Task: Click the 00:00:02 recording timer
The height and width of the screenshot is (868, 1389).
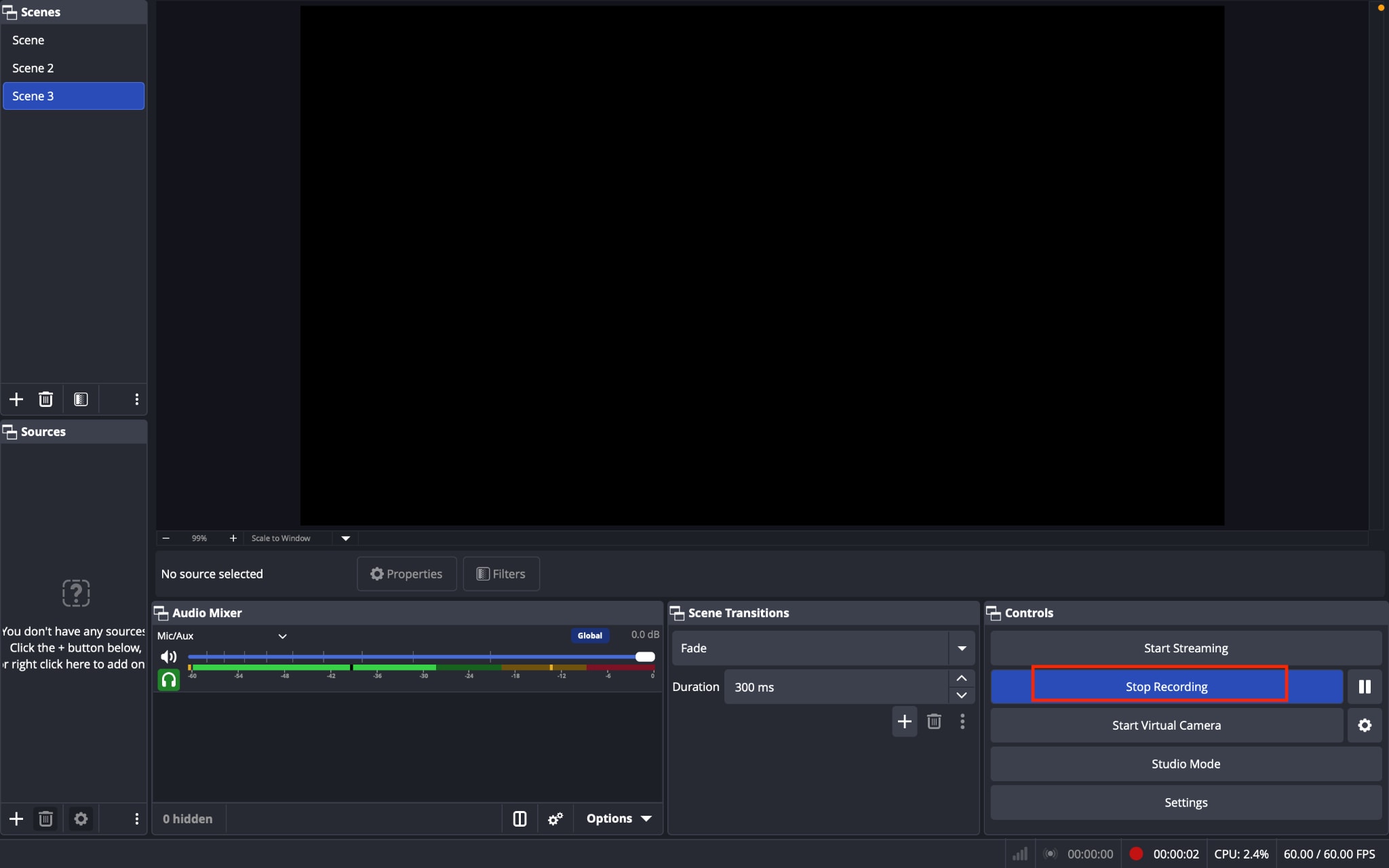Action: (1176, 854)
